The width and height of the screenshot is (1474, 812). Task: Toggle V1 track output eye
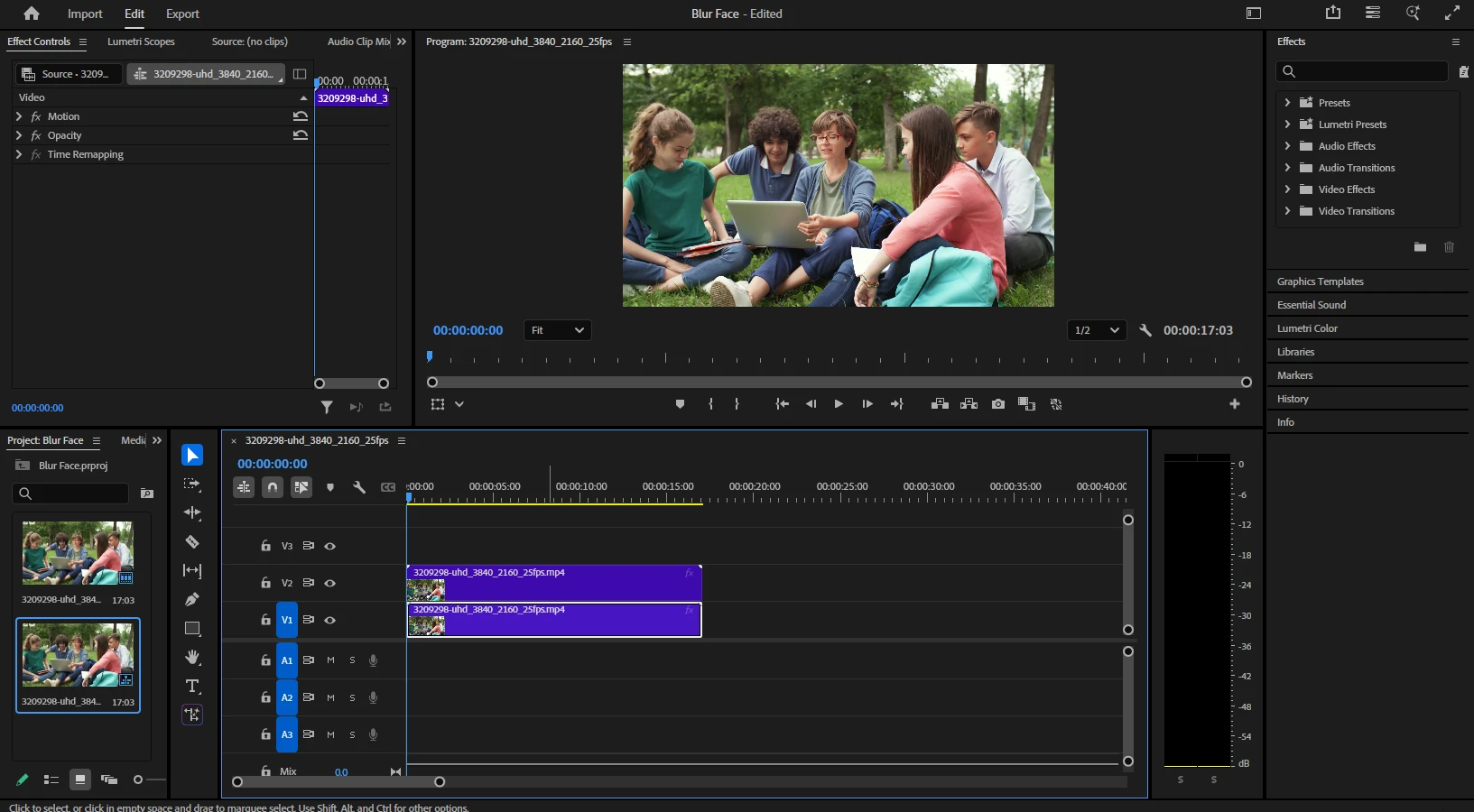[x=330, y=620]
